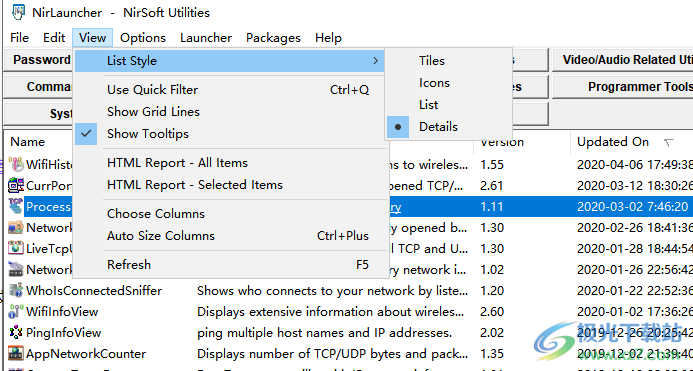Select the Tiles list style

449,61
